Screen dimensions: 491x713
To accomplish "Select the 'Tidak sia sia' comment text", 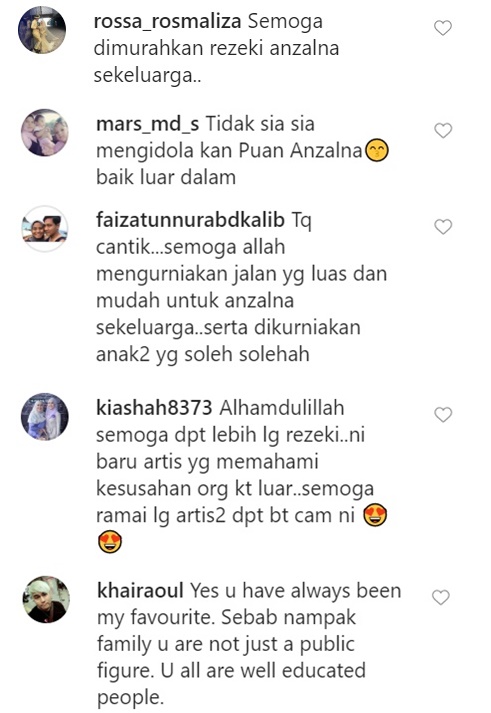I will (261, 124).
